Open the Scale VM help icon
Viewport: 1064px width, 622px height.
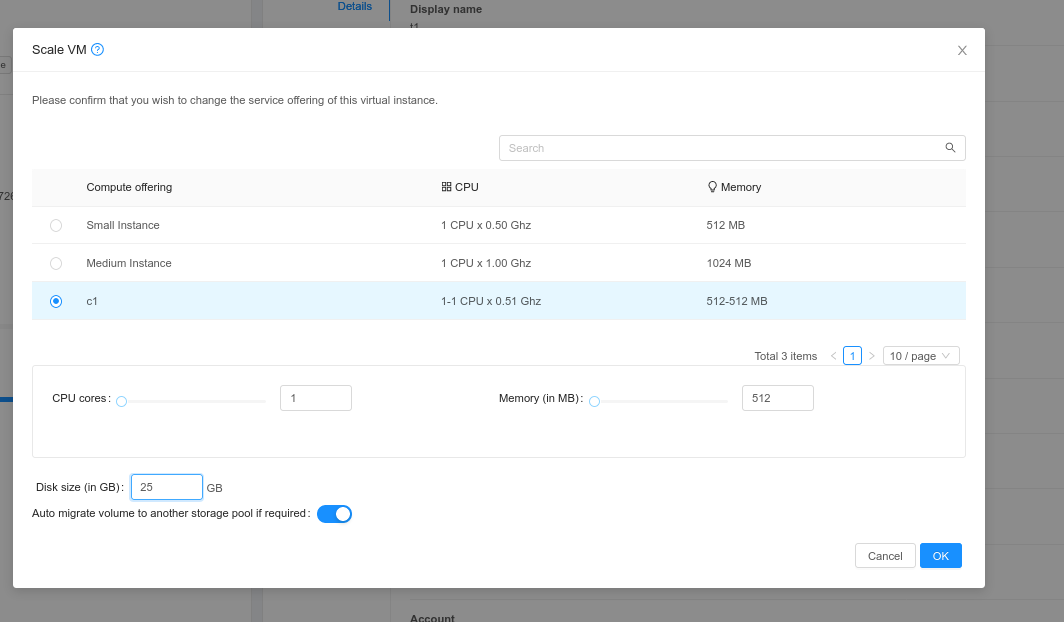pos(98,50)
